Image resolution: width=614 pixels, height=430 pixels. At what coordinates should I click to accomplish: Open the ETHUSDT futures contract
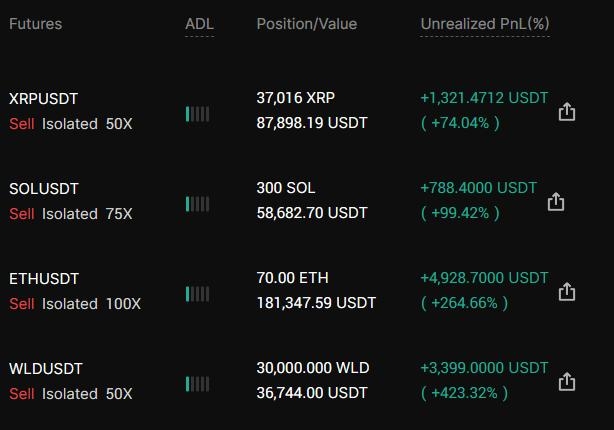[44, 279]
